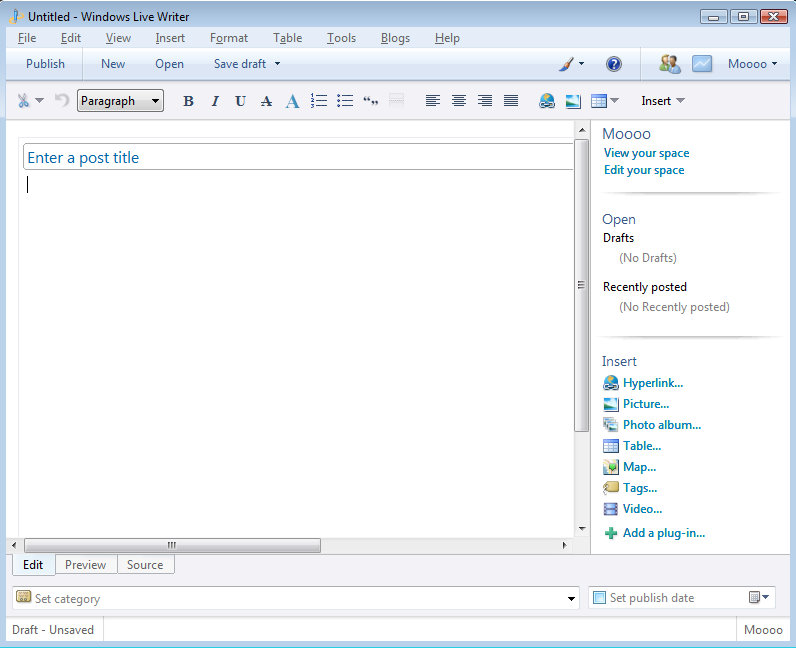Click the Cut scissors icon
This screenshot has width=796, height=648.
[23, 101]
